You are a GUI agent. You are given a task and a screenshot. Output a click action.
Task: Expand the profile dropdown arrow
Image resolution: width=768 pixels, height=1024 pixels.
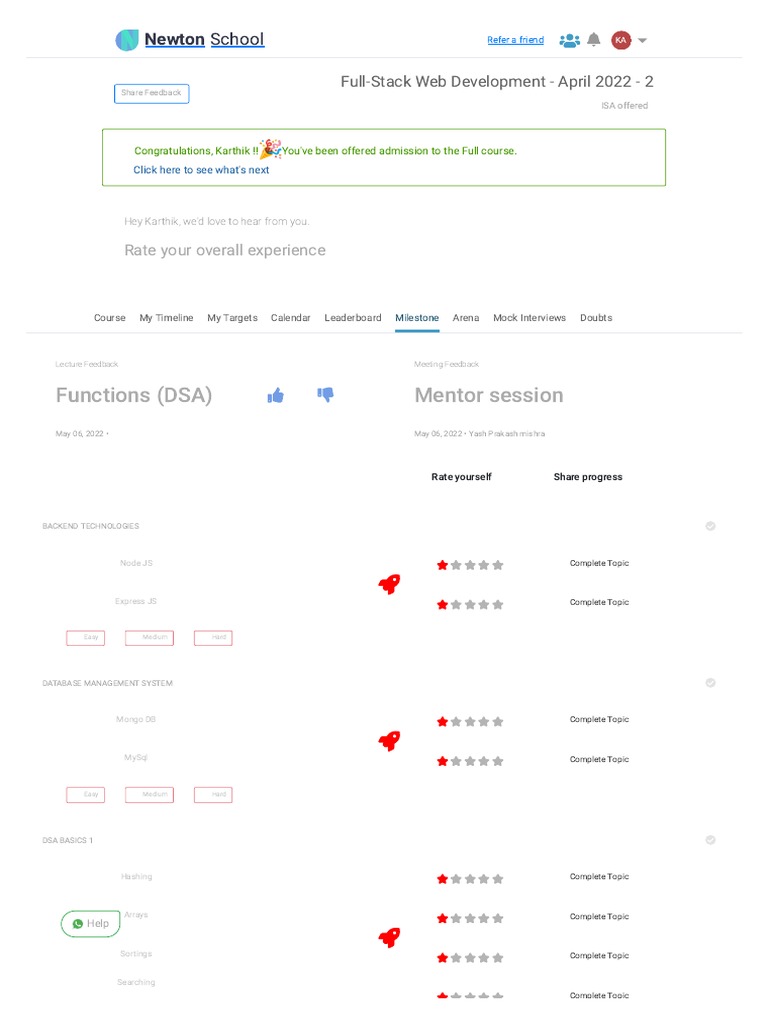[642, 41]
